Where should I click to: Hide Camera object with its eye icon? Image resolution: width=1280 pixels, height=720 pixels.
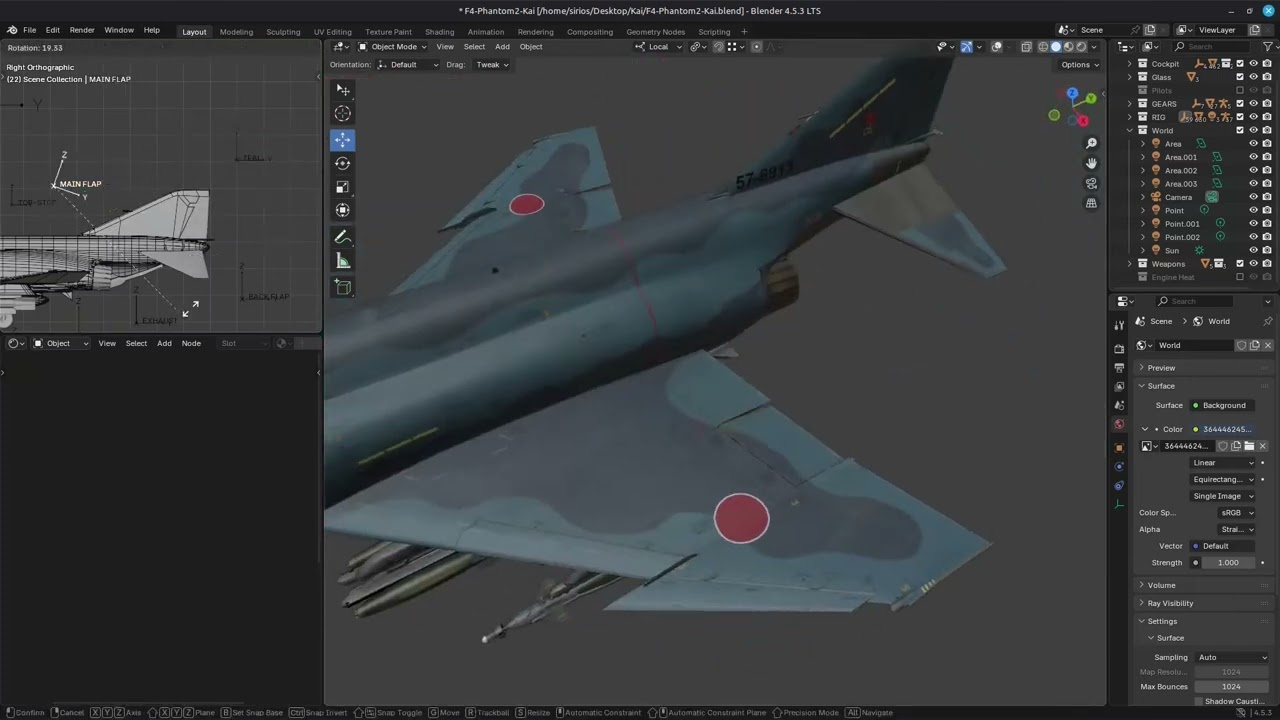point(1253,197)
